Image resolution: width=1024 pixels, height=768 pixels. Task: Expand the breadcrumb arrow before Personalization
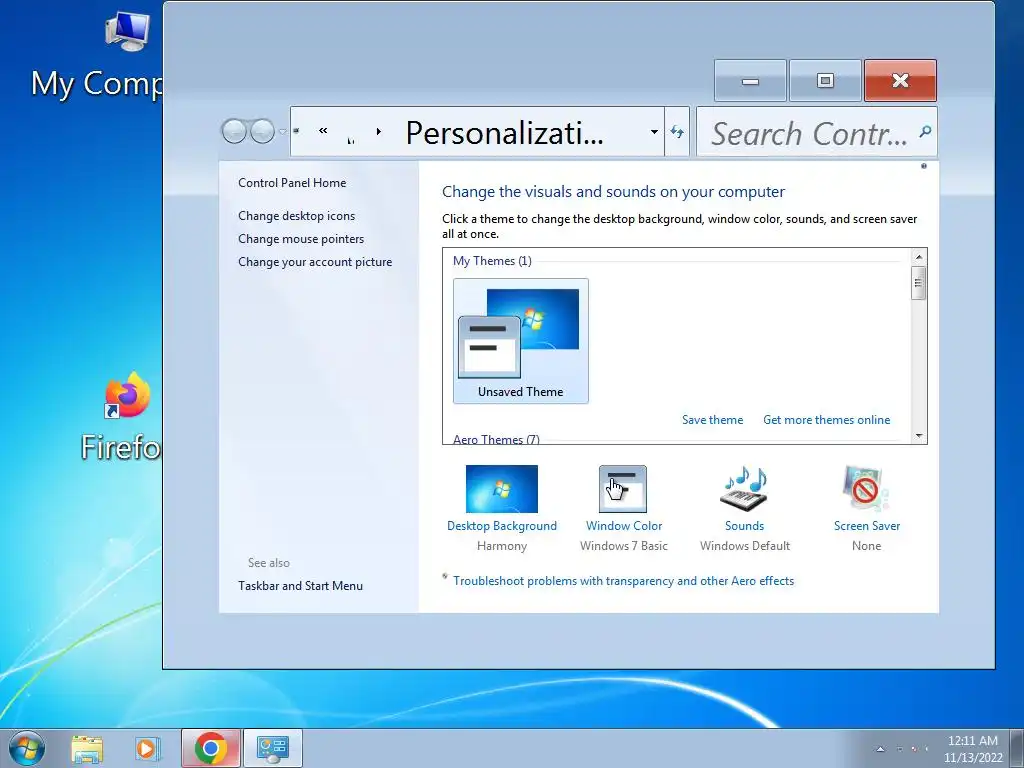pyautogui.click(x=378, y=131)
